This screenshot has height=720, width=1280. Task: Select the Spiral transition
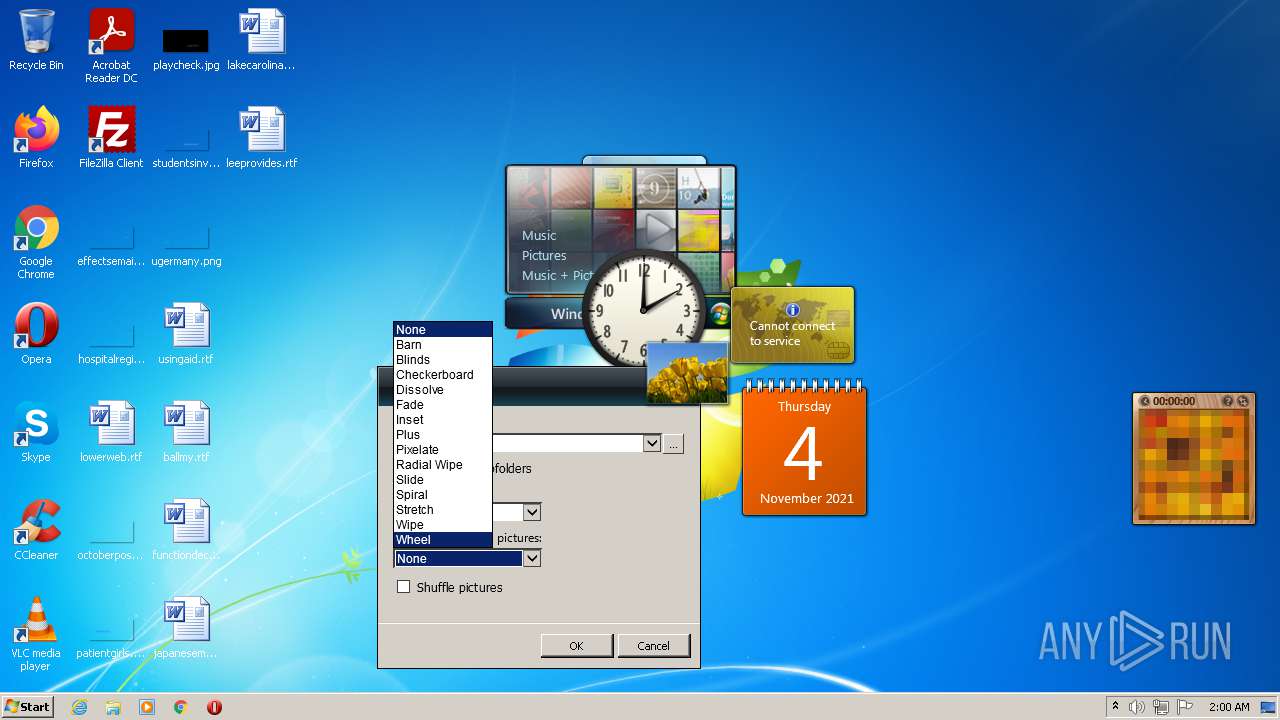443,495
